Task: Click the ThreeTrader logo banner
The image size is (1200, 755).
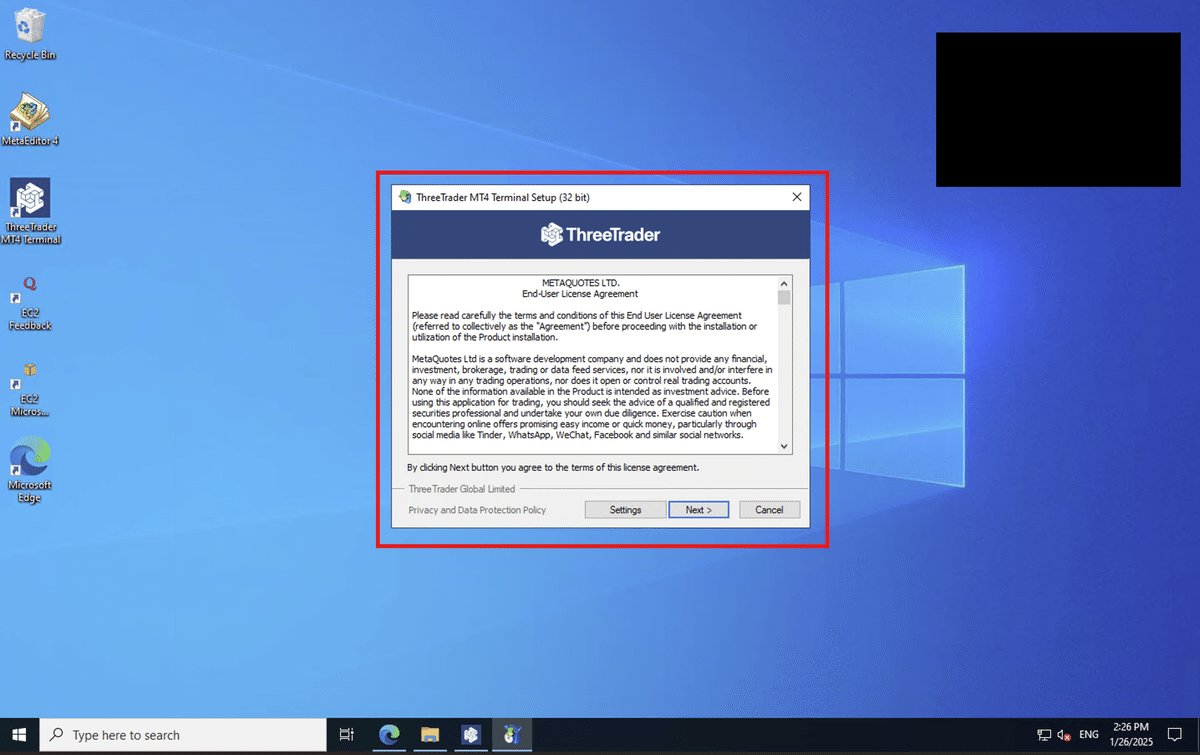Action: coord(600,235)
